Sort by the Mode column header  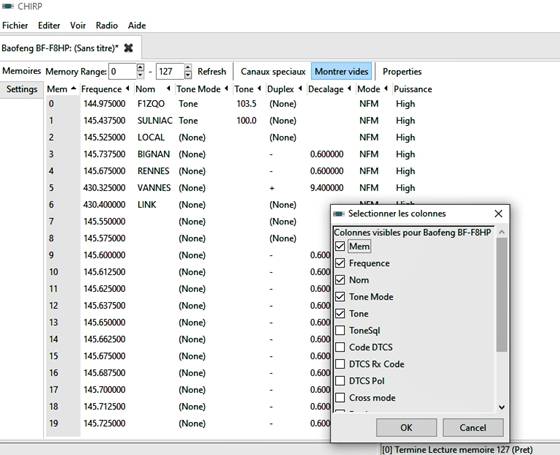372,89
